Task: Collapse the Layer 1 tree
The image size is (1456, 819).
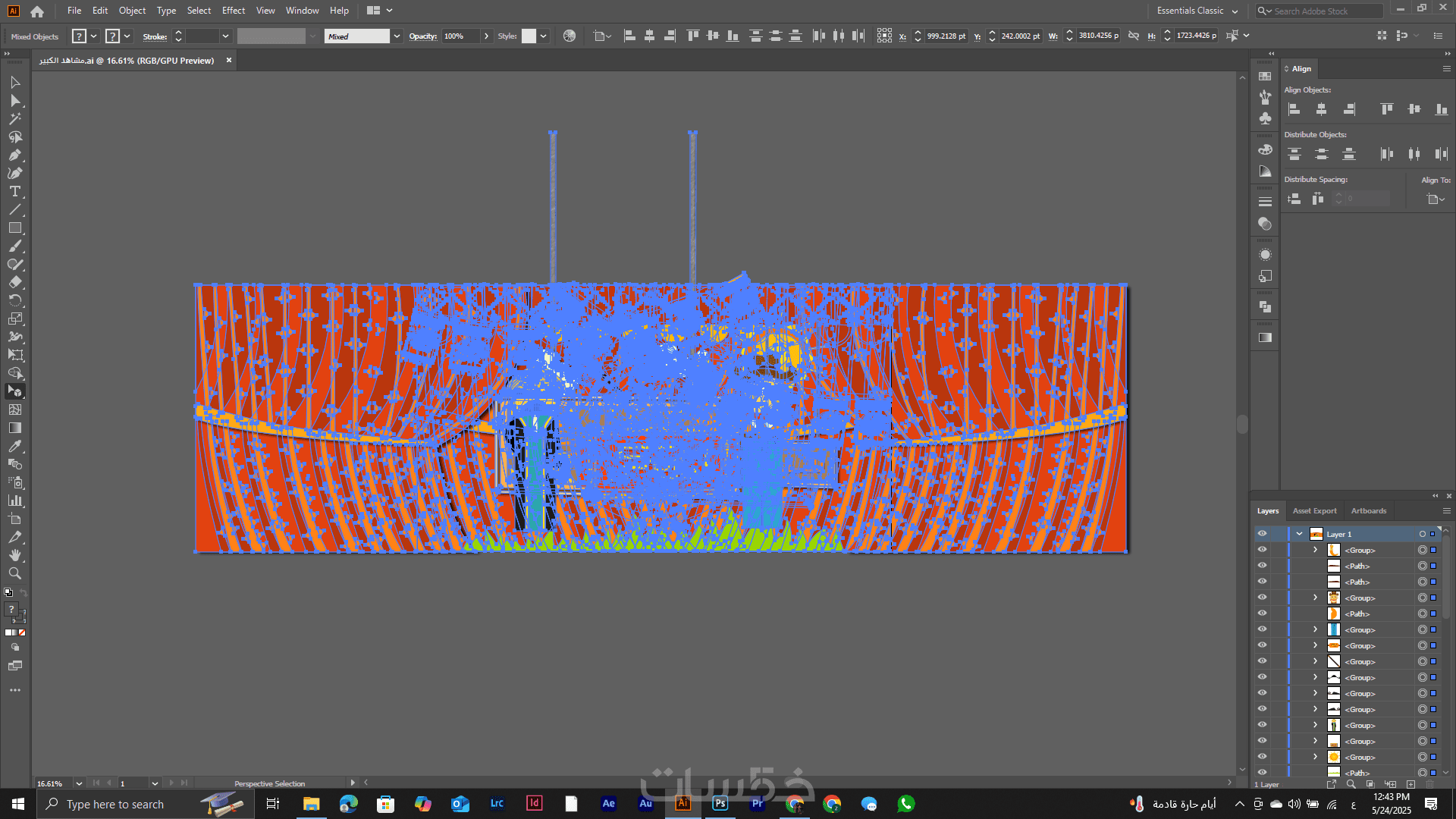Action: (x=1299, y=534)
